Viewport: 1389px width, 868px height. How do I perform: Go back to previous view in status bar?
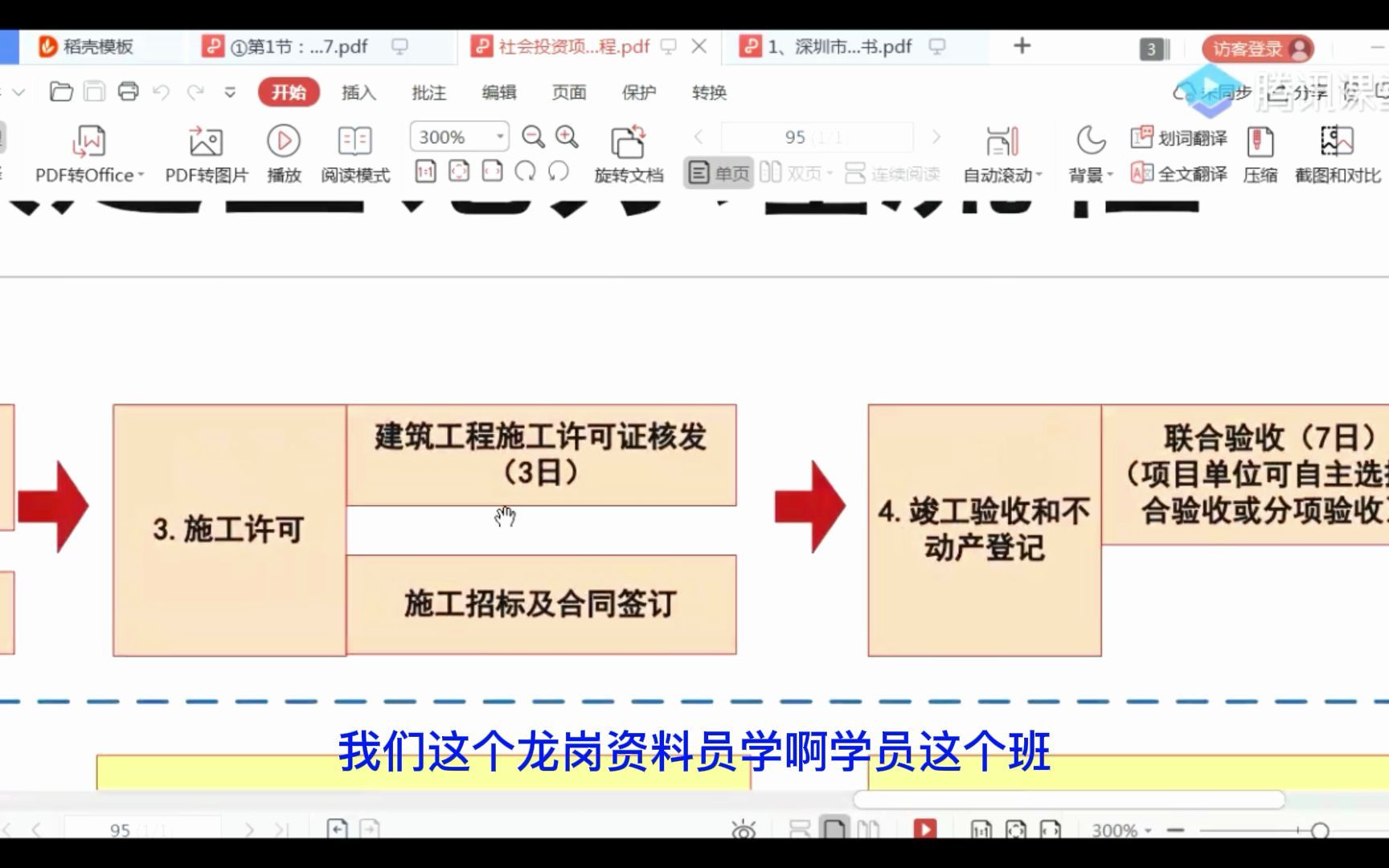pyautogui.click(x=337, y=829)
